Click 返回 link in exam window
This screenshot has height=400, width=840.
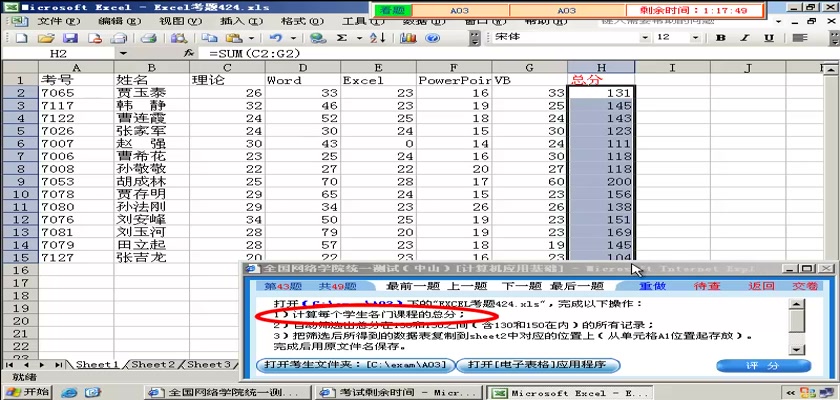pos(761,286)
